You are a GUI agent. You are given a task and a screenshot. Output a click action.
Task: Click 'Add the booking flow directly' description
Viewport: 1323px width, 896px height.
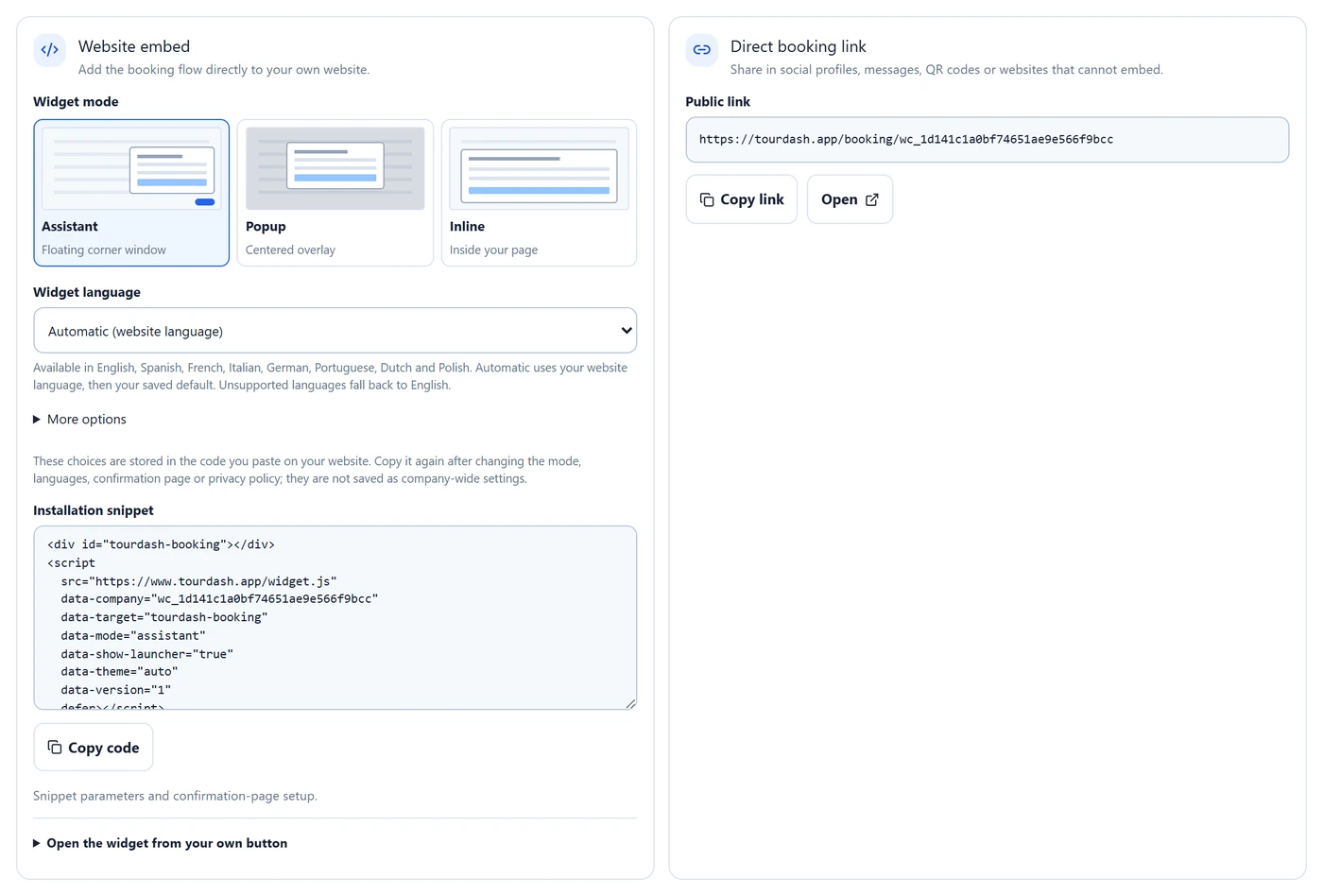pos(224,70)
